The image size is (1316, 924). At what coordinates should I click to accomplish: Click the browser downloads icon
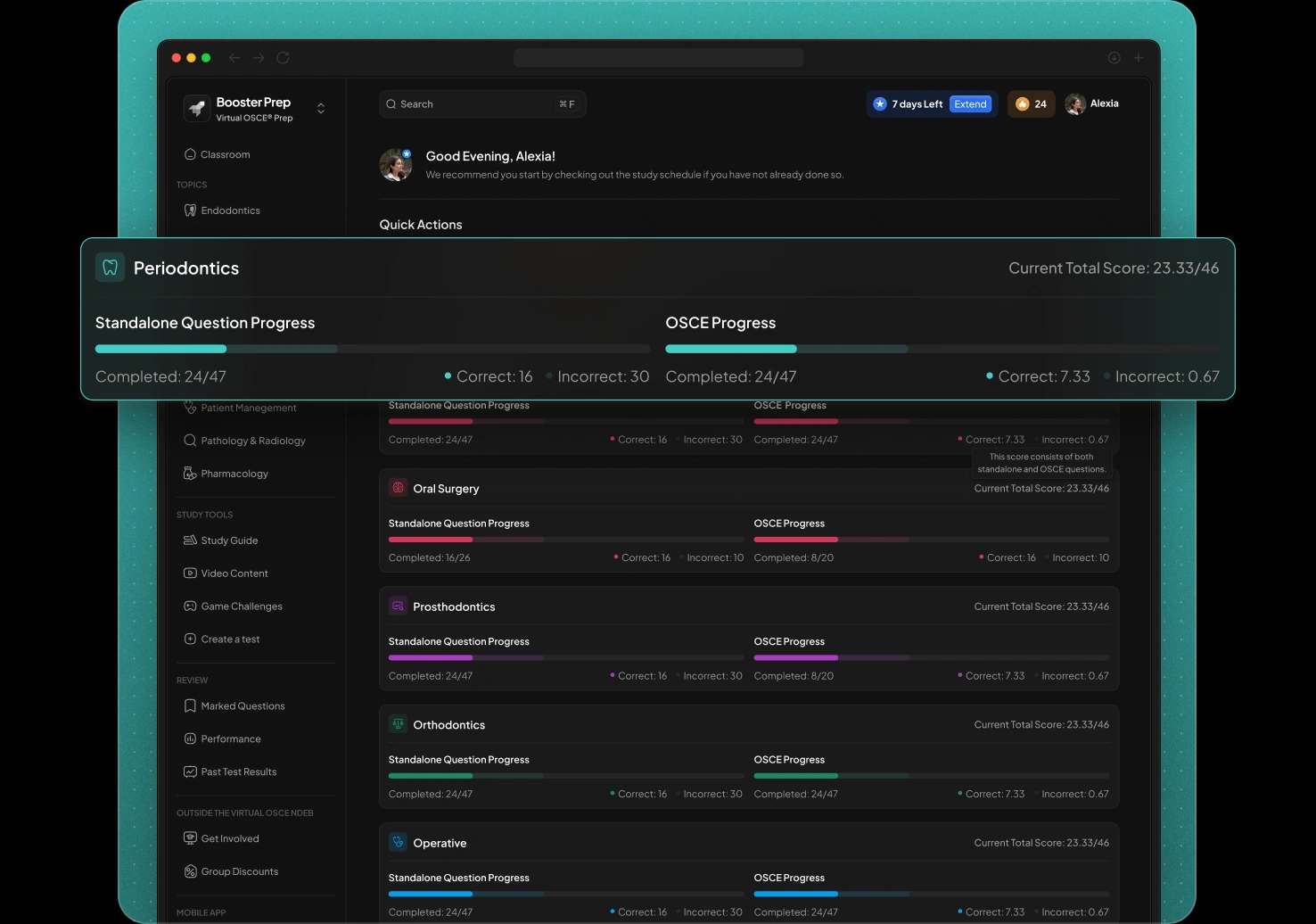click(x=1114, y=58)
